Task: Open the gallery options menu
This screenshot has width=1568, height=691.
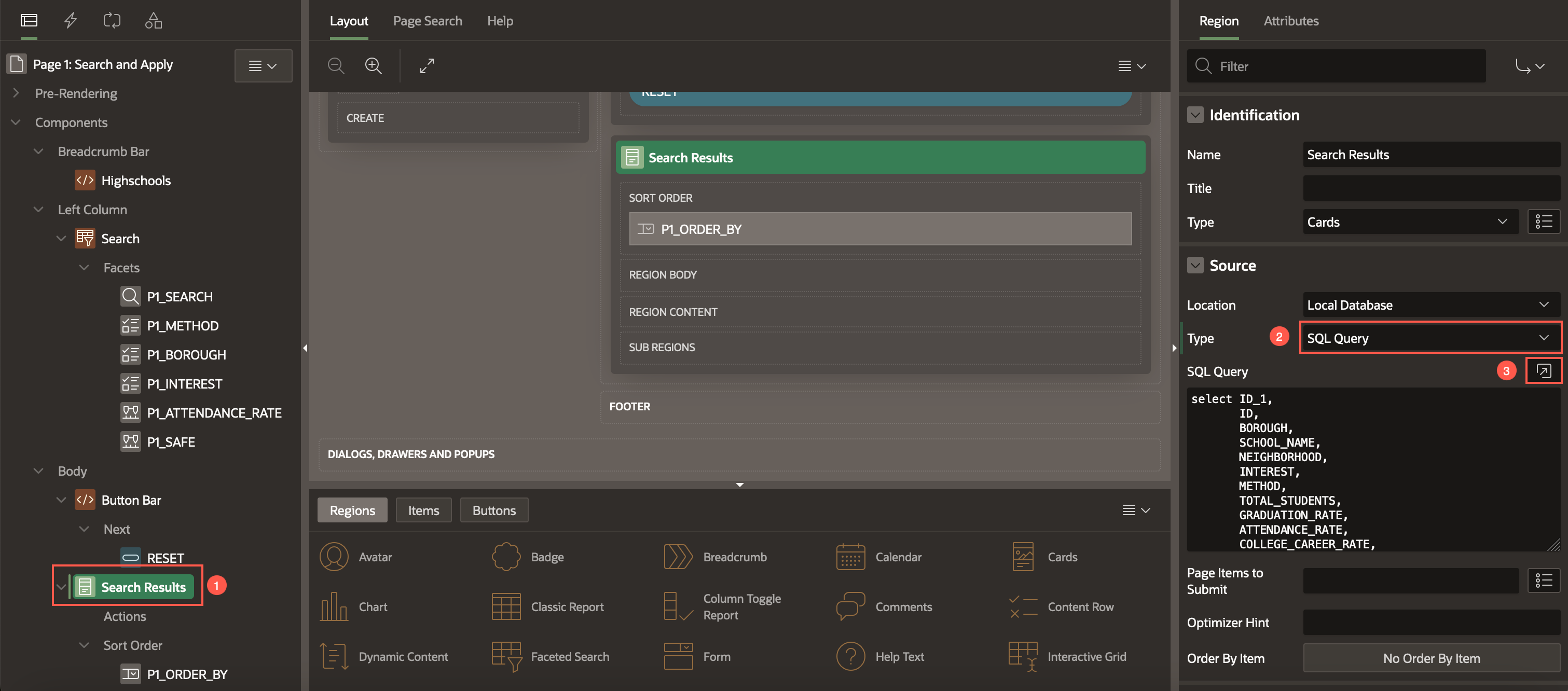Action: pyautogui.click(x=1136, y=509)
